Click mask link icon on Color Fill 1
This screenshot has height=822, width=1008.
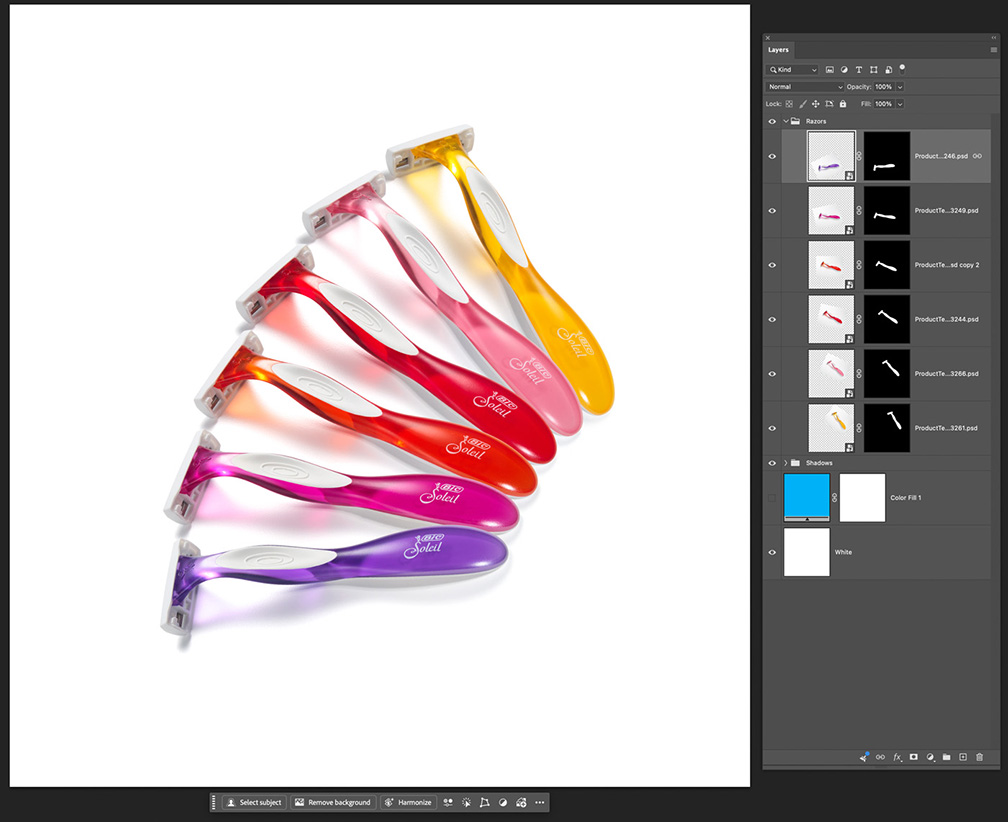coord(834,497)
